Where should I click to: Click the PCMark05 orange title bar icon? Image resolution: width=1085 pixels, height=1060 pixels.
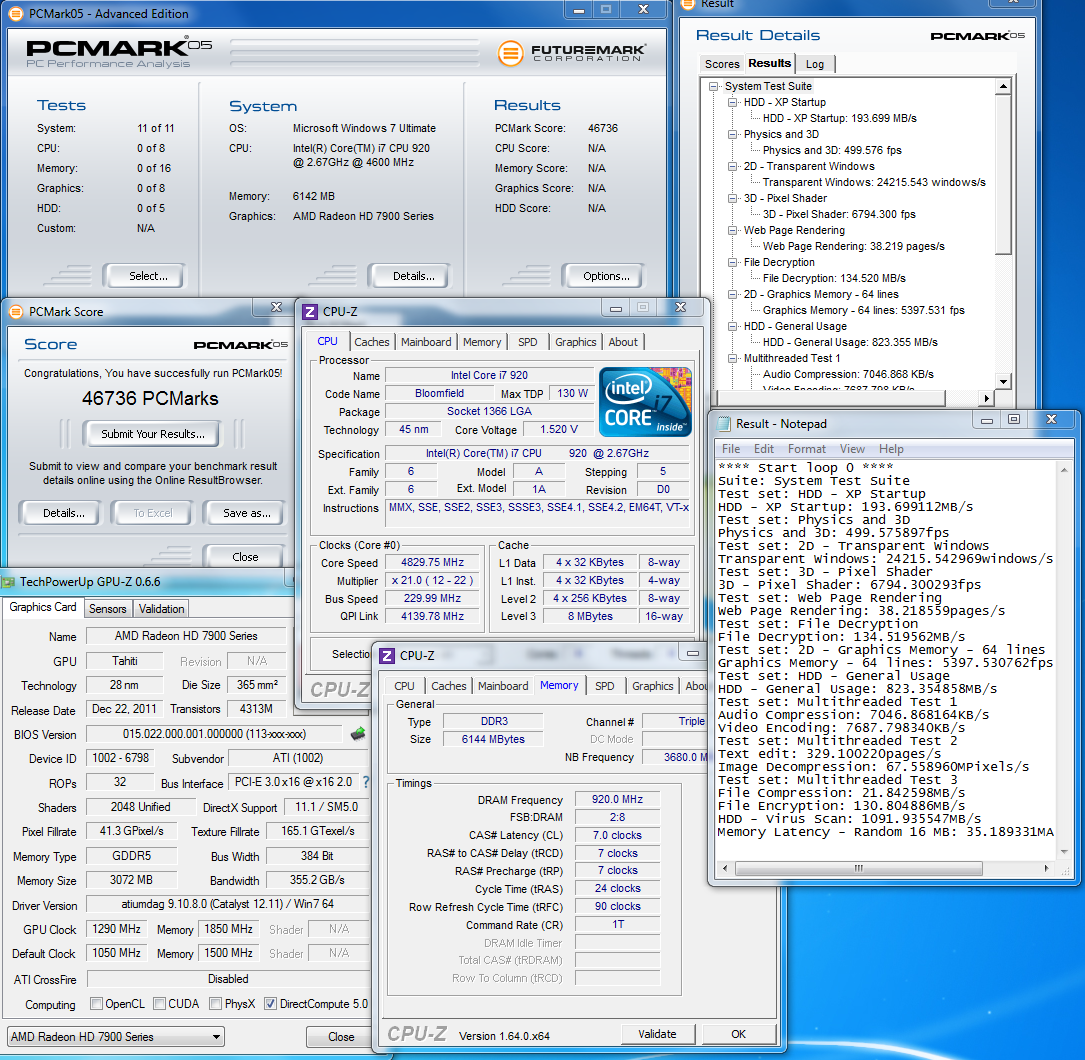tap(16, 13)
